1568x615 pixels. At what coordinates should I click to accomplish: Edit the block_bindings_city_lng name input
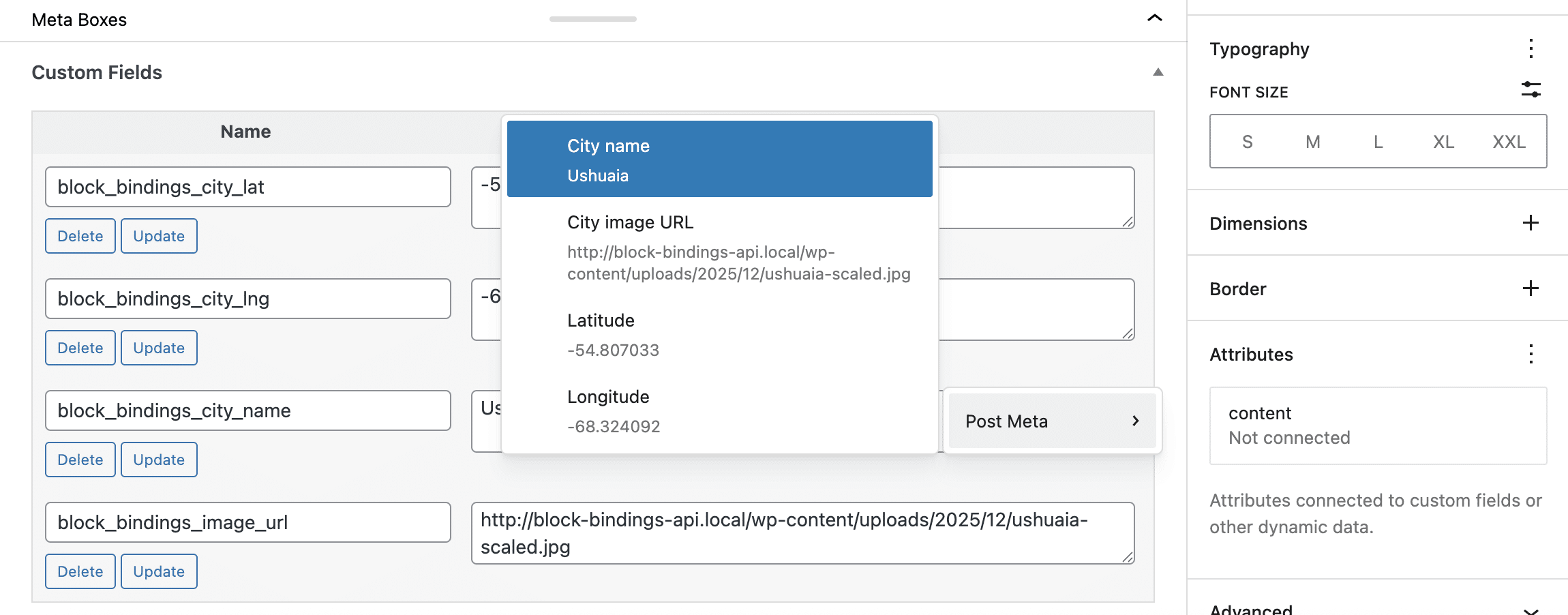pos(247,299)
